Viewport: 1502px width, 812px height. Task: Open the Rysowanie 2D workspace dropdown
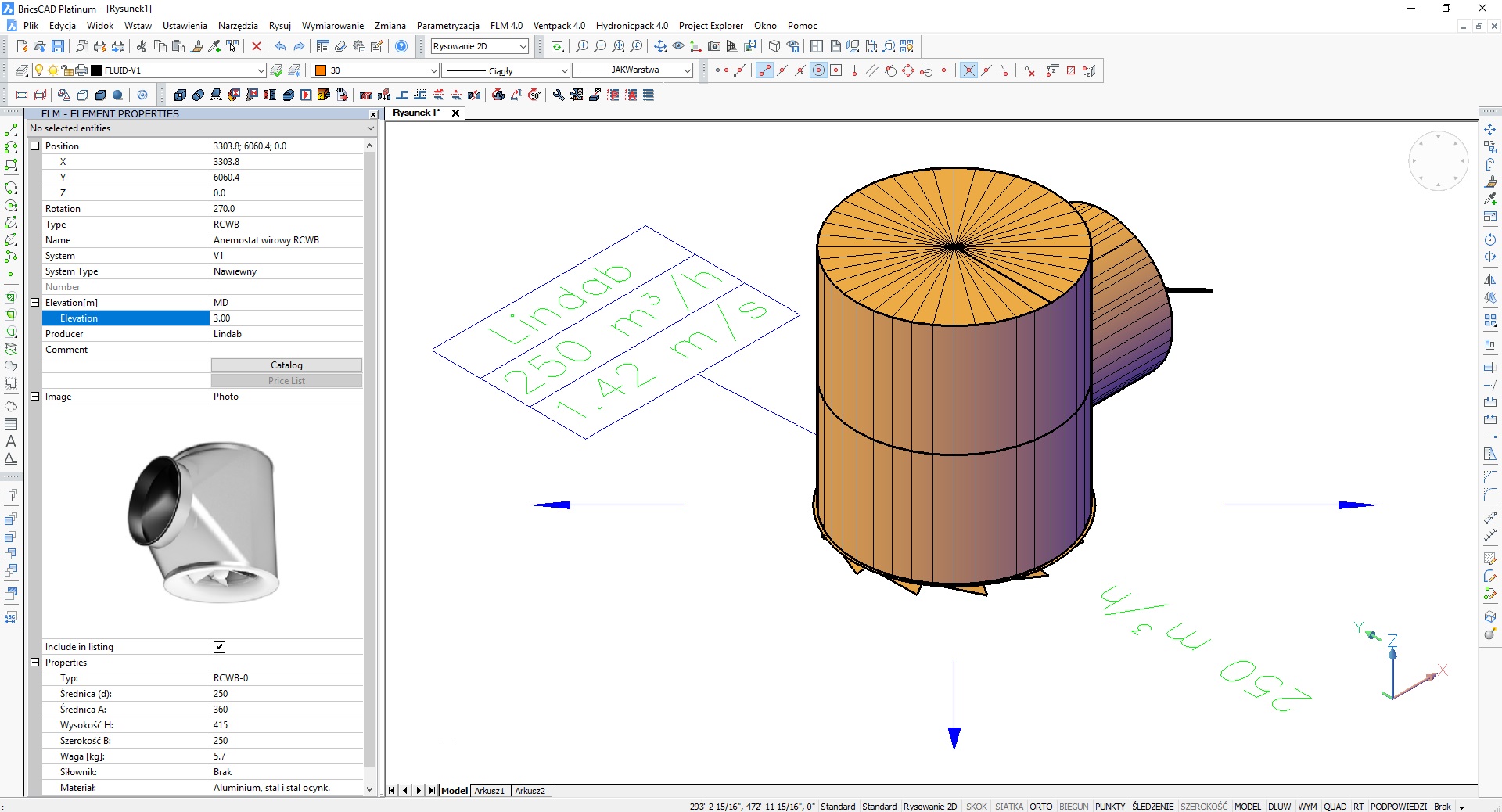click(x=523, y=46)
